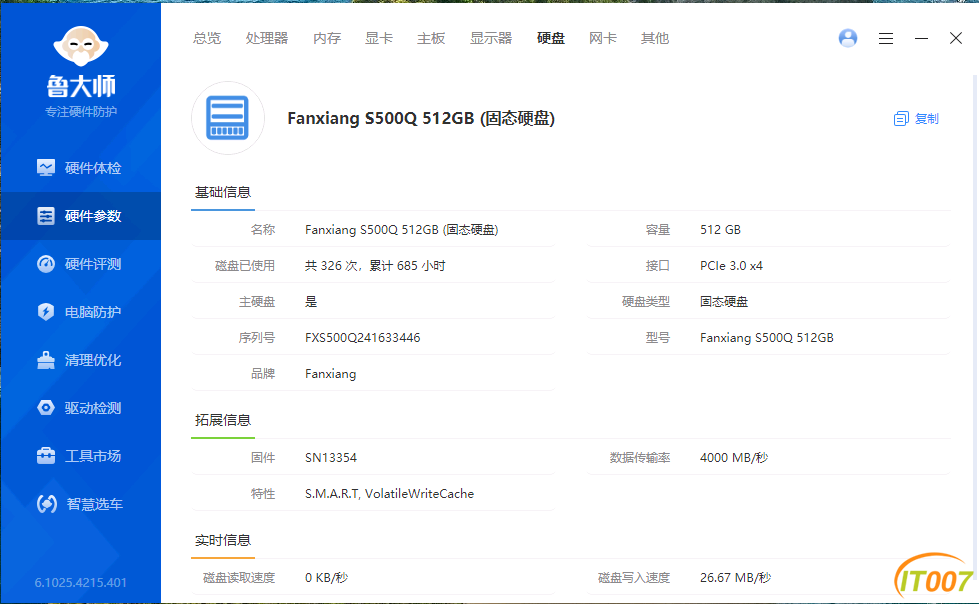979x604 pixels.
Task: Switch to the 显卡 tab
Action: (378, 38)
